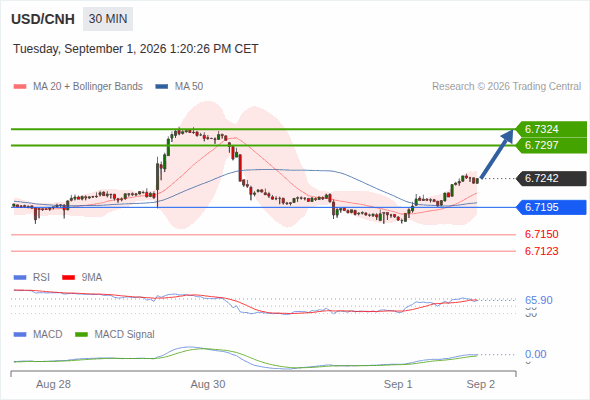The image size is (590, 400).
Task: Click the MACD value 0.00
Action: (x=535, y=354)
